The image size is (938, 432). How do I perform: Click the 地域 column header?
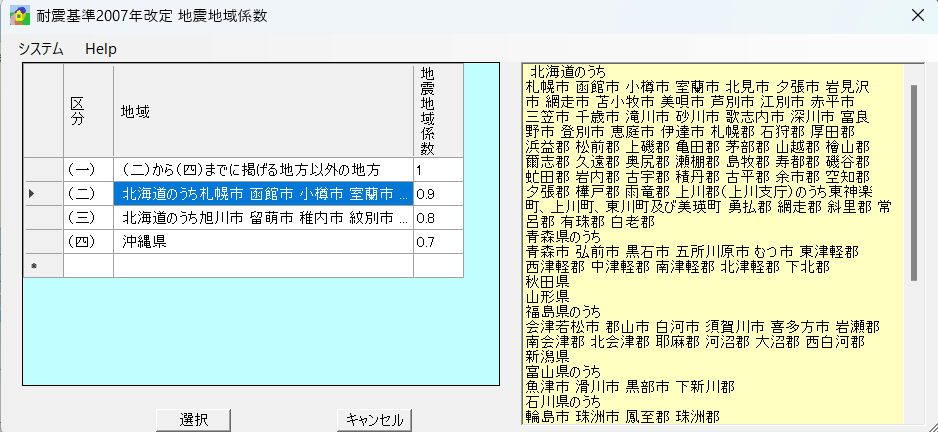(263, 111)
